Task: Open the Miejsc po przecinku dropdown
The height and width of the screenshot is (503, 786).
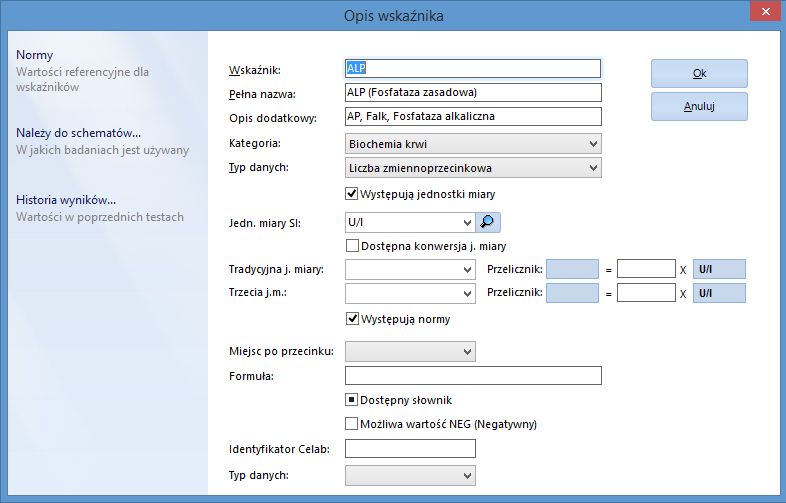Action: (x=410, y=352)
